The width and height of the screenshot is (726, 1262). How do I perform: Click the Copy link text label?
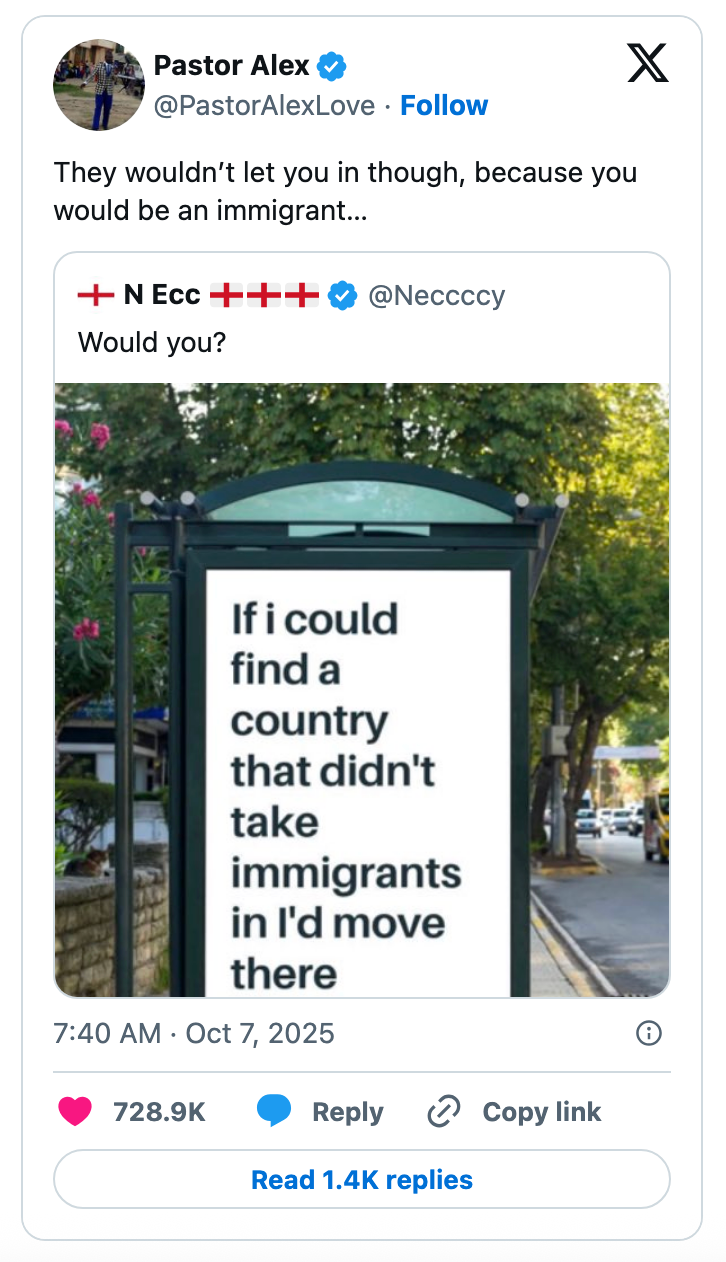(542, 1112)
